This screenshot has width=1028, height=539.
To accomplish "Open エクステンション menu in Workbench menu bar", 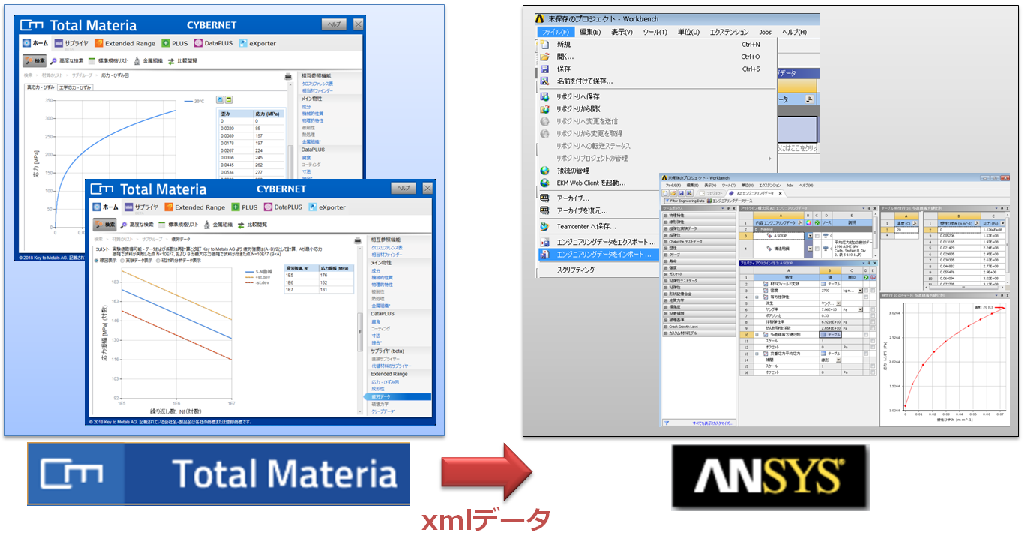I will 728,31.
